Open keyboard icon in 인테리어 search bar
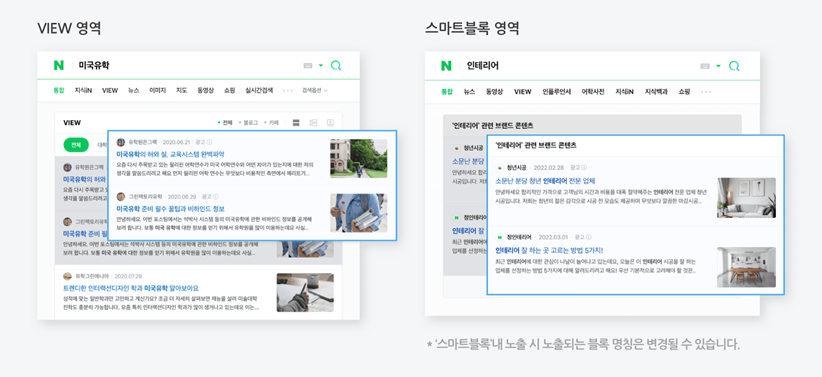The image size is (822, 377). point(705,66)
